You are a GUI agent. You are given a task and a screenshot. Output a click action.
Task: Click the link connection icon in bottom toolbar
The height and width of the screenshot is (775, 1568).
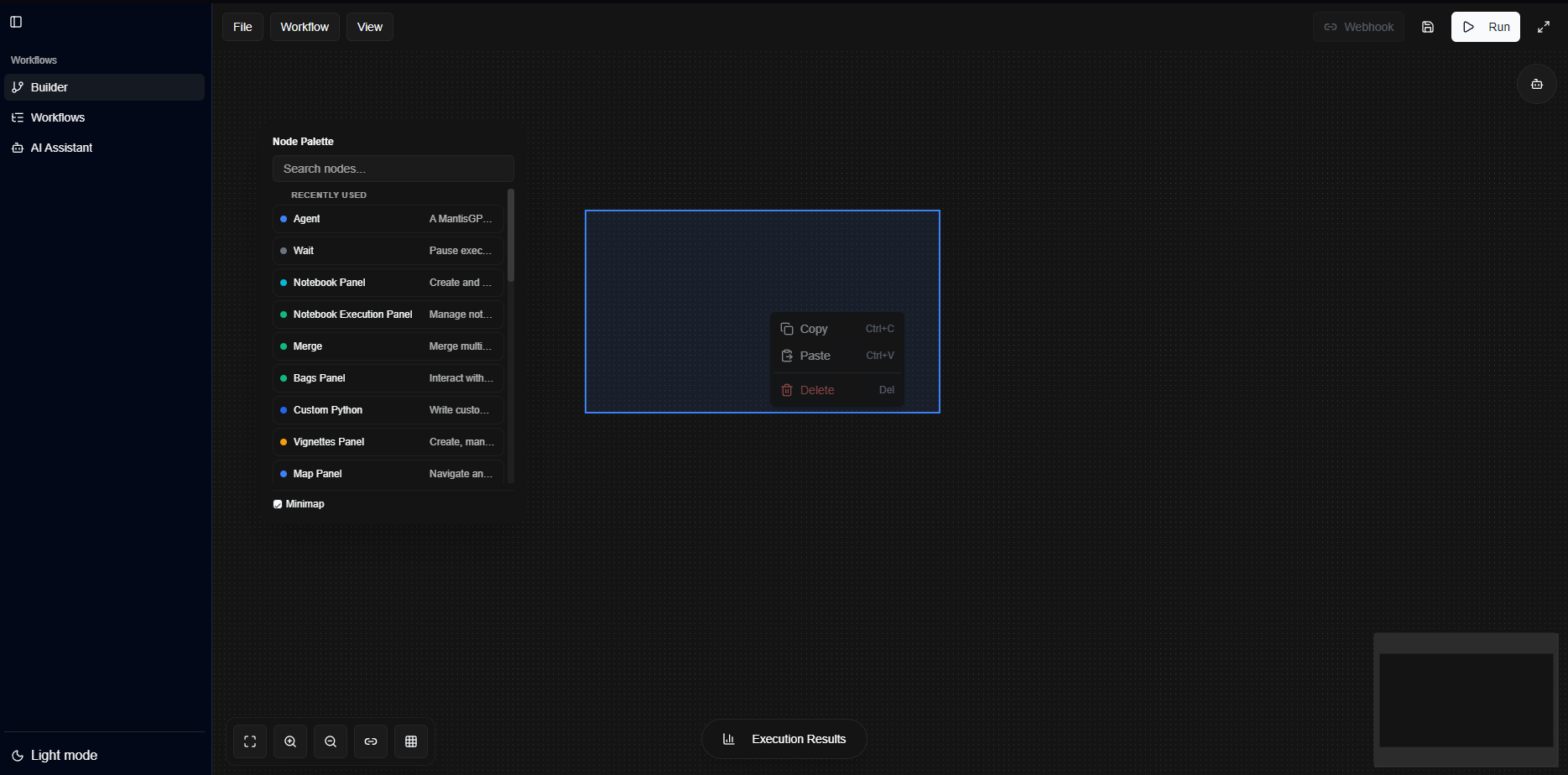pos(370,741)
